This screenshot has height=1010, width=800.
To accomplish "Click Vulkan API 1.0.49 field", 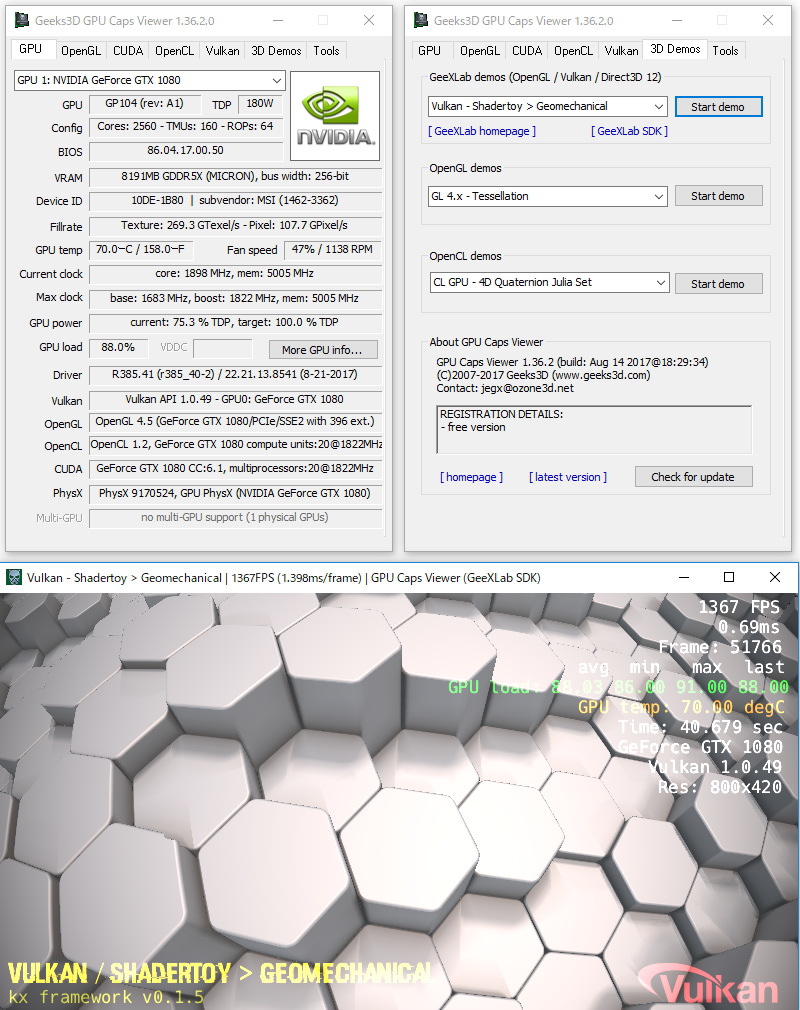I will pyautogui.click(x=236, y=400).
